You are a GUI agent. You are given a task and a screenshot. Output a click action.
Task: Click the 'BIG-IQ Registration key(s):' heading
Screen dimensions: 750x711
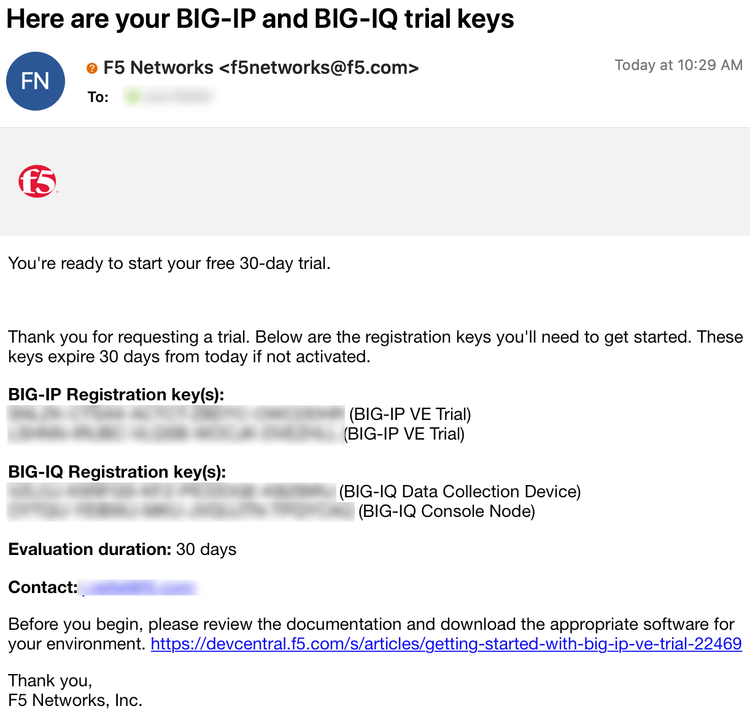(117, 472)
